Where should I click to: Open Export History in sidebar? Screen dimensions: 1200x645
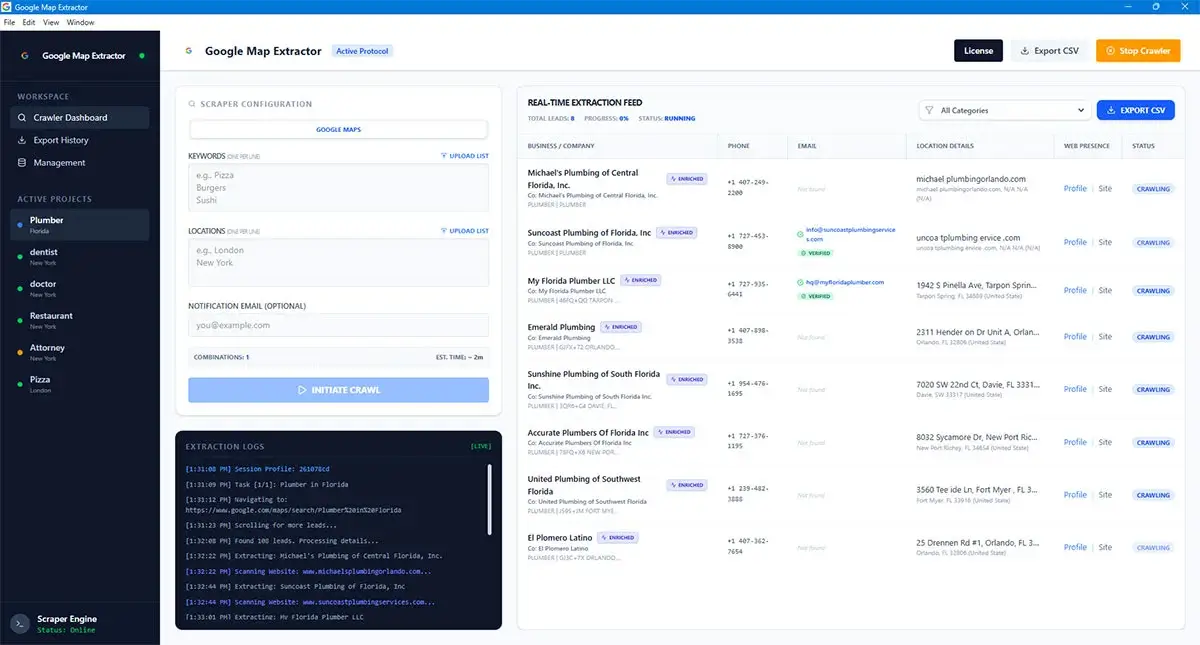80,140
